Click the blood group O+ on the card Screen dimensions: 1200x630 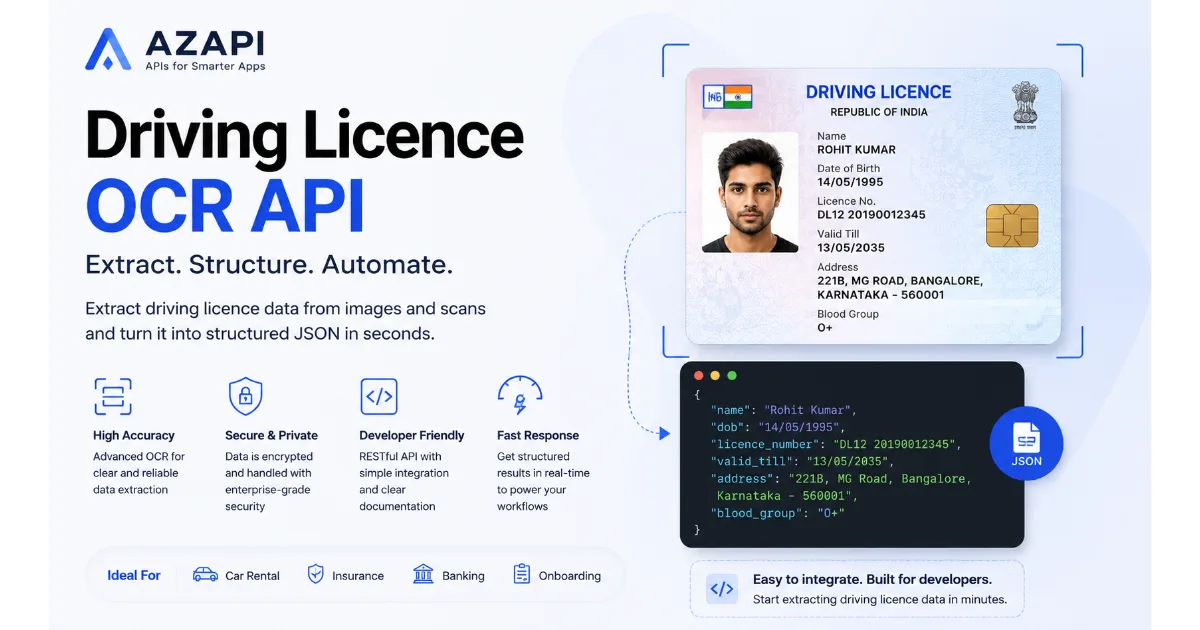(x=825, y=328)
